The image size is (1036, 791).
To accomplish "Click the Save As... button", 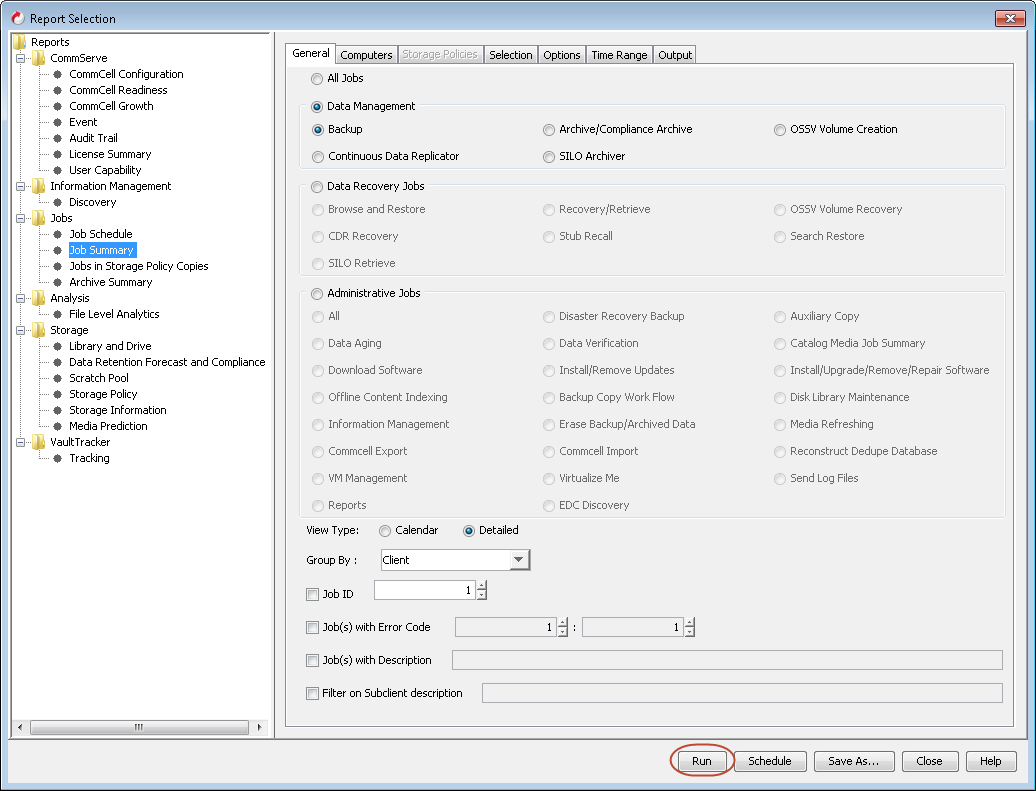I will point(853,761).
